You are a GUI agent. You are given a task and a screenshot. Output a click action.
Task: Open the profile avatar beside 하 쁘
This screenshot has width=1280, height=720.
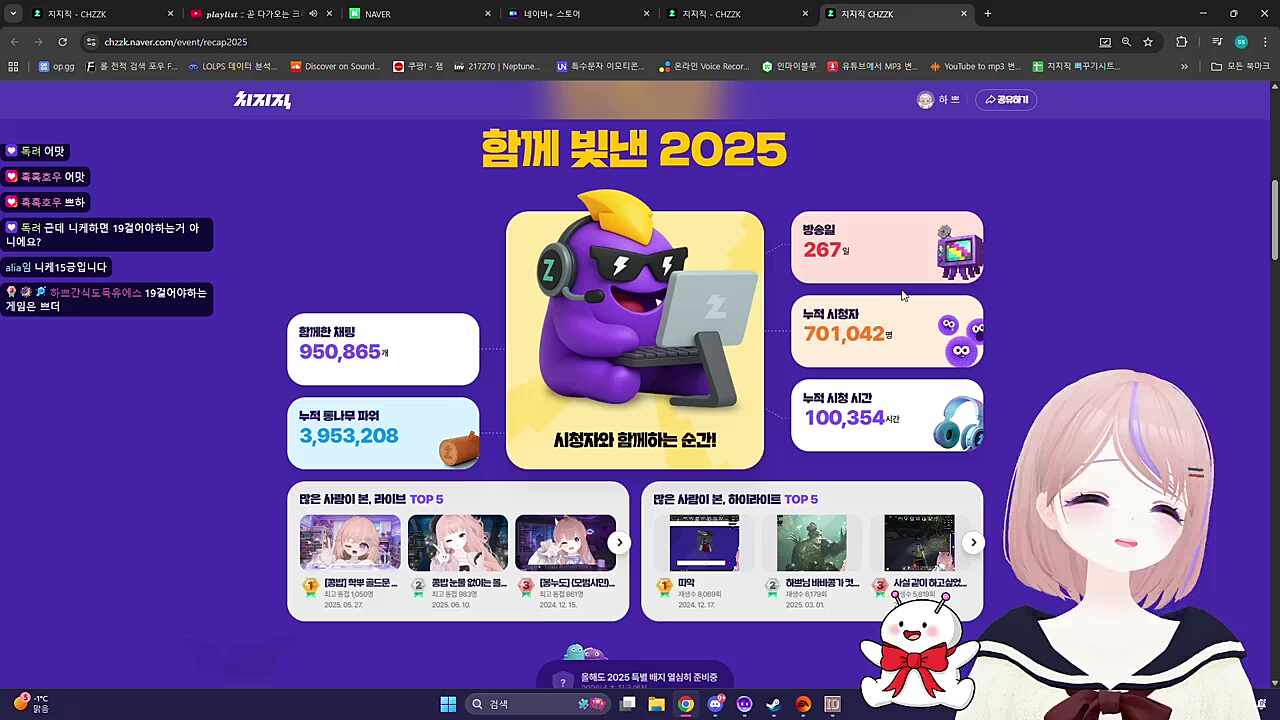[x=925, y=99]
